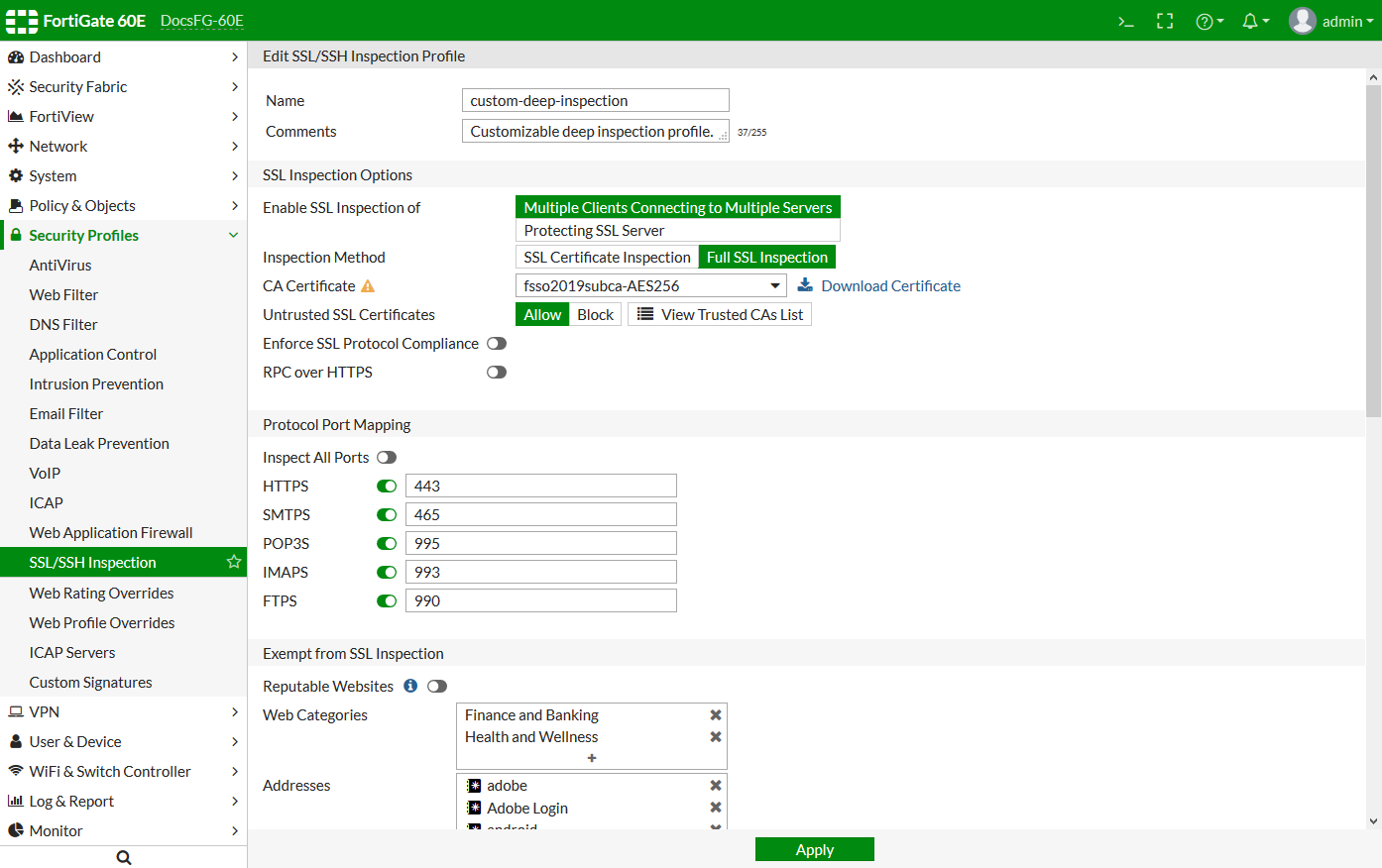Screen dimensions: 1382x868
Task: Click the Reputable Websites info icon
Action: tap(410, 685)
